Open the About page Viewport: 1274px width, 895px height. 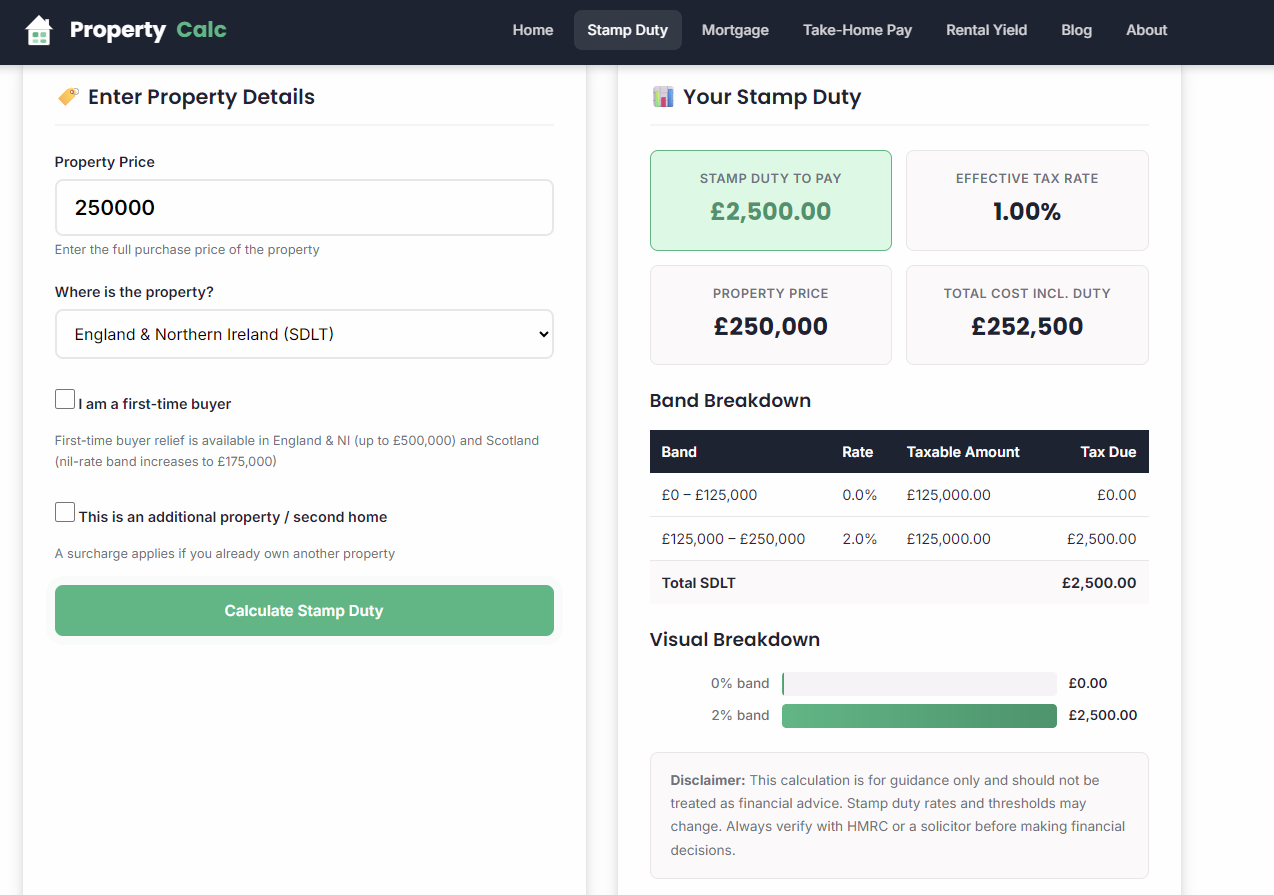[x=1146, y=30]
